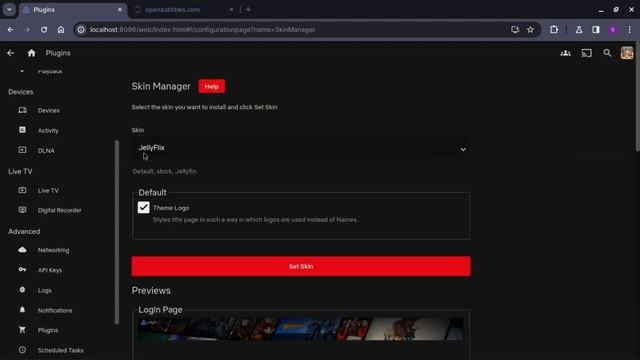This screenshot has width=640, height=360.
Task: Open Chrome three-dot menu
Action: (x=629, y=29)
